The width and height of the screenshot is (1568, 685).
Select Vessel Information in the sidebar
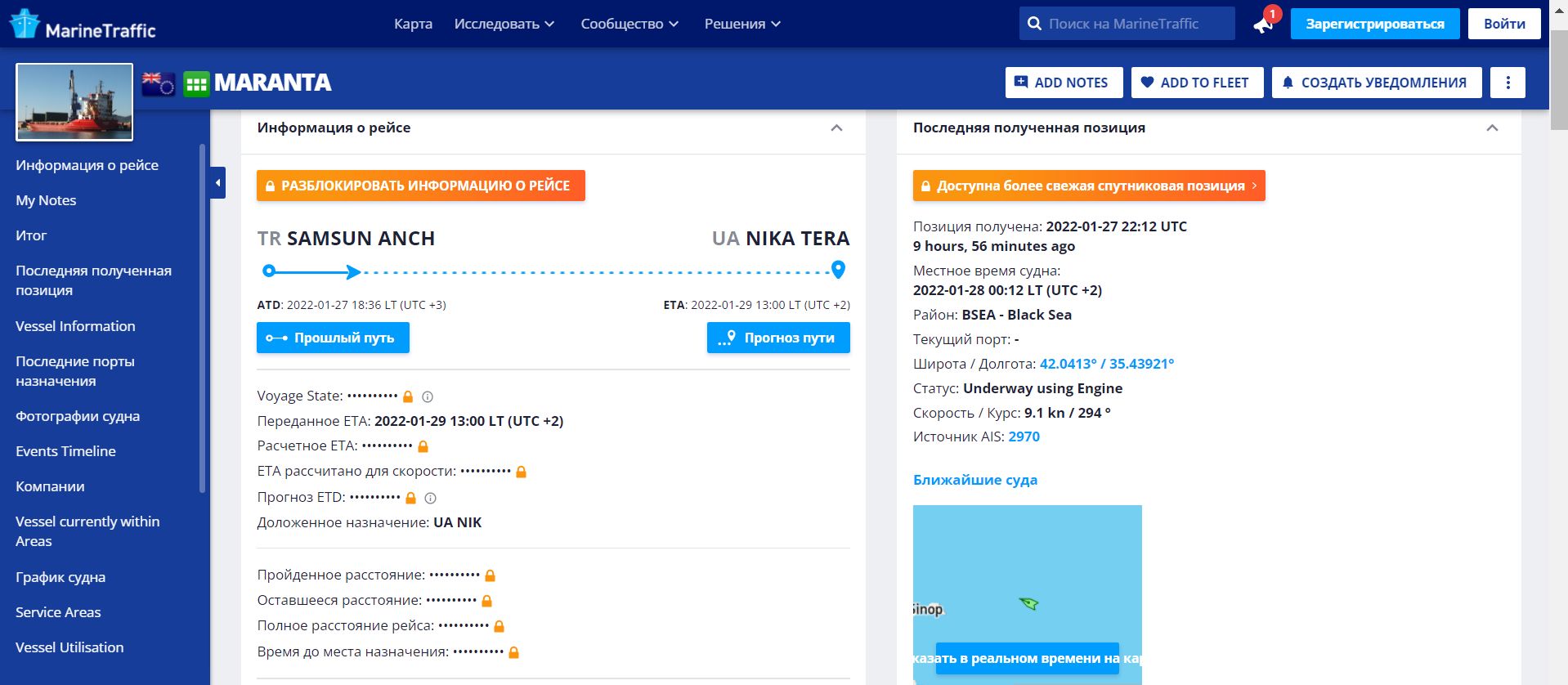pyautogui.click(x=75, y=326)
